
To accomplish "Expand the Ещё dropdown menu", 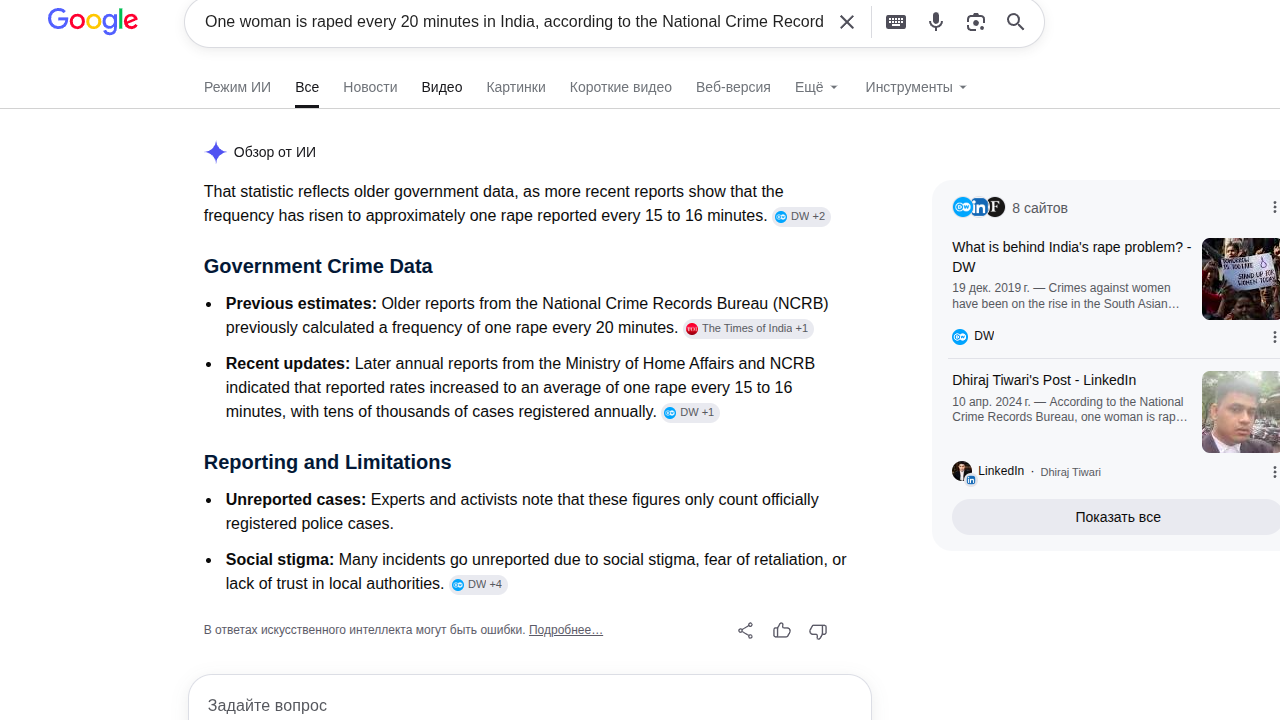I will 817,87.
